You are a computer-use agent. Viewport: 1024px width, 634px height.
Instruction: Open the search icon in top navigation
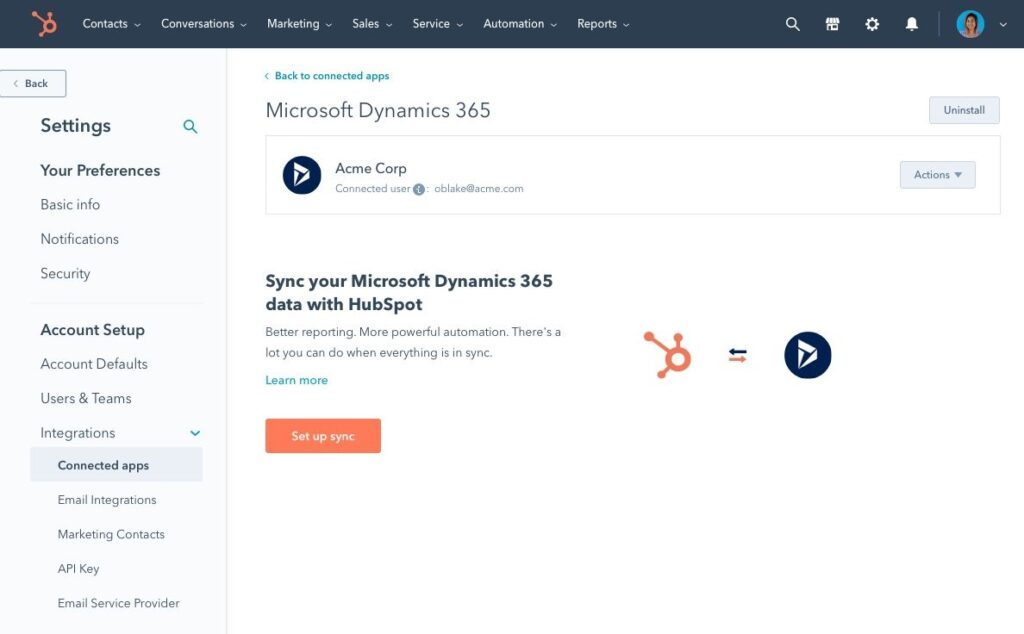(x=792, y=23)
